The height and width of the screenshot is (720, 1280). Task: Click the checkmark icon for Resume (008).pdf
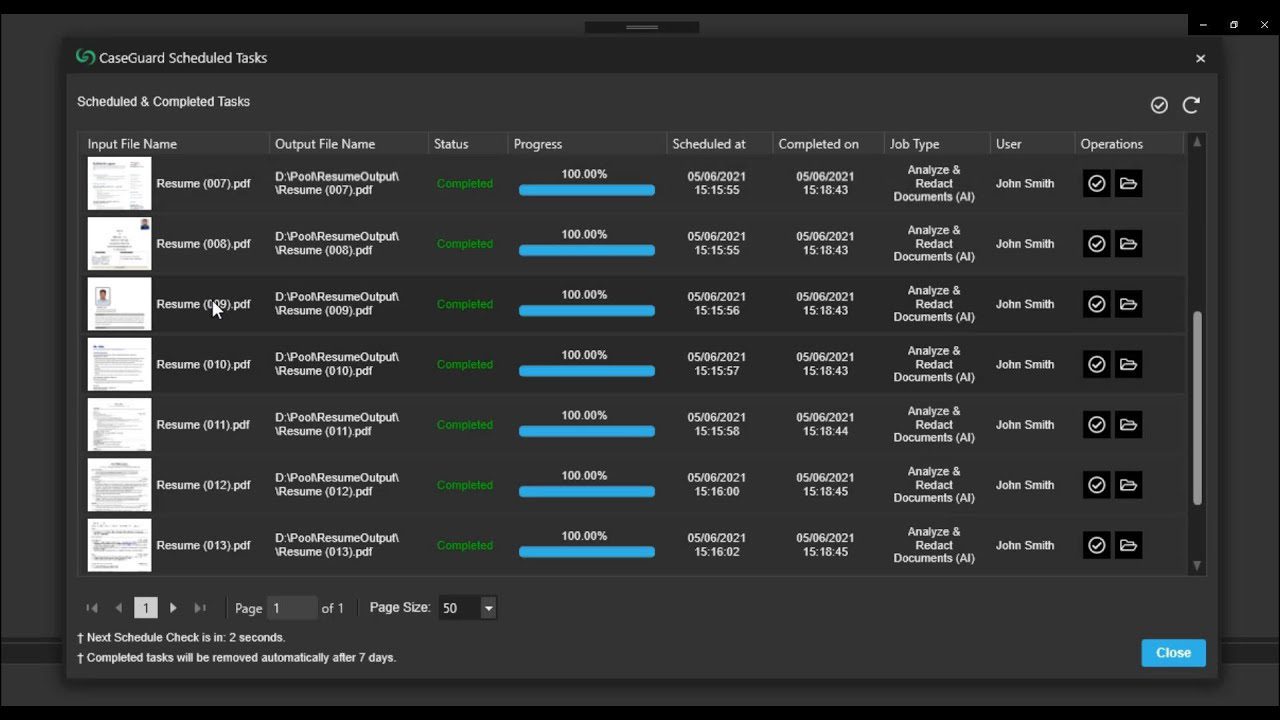tap(1097, 244)
